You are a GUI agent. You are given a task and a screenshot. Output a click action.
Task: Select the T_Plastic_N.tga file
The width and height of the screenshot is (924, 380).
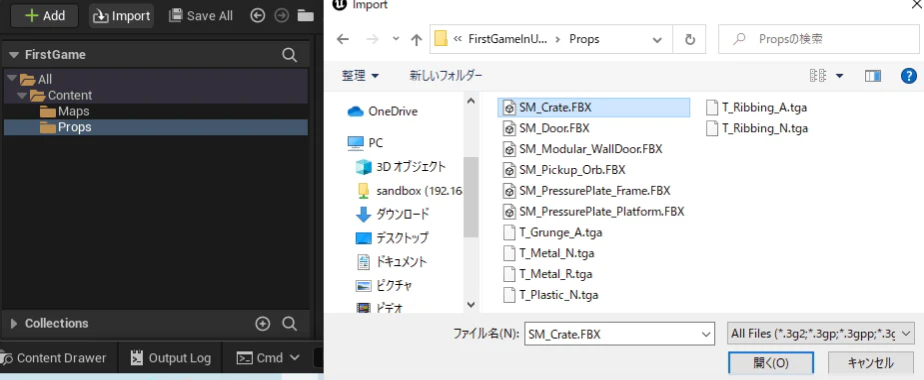551,295
